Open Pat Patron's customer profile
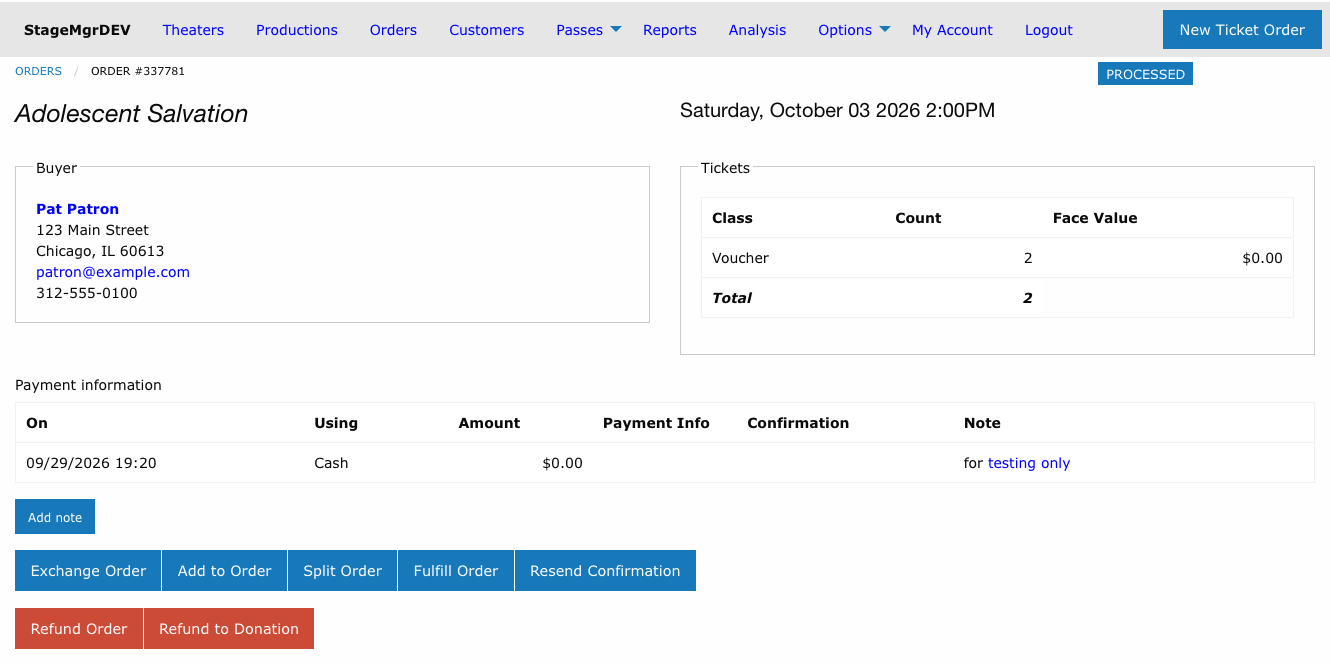Image resolution: width=1330 pixels, height=665 pixels. [x=77, y=209]
